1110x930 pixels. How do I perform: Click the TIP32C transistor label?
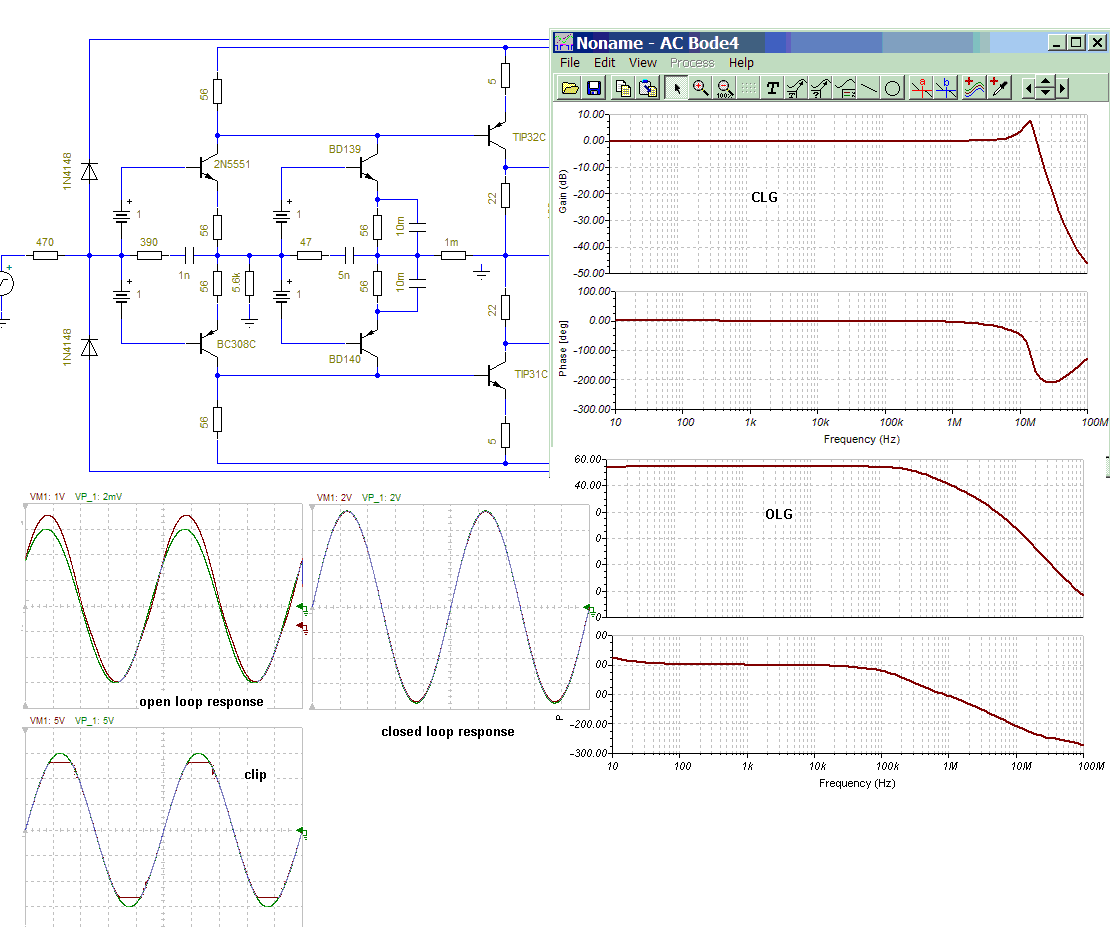(529, 137)
